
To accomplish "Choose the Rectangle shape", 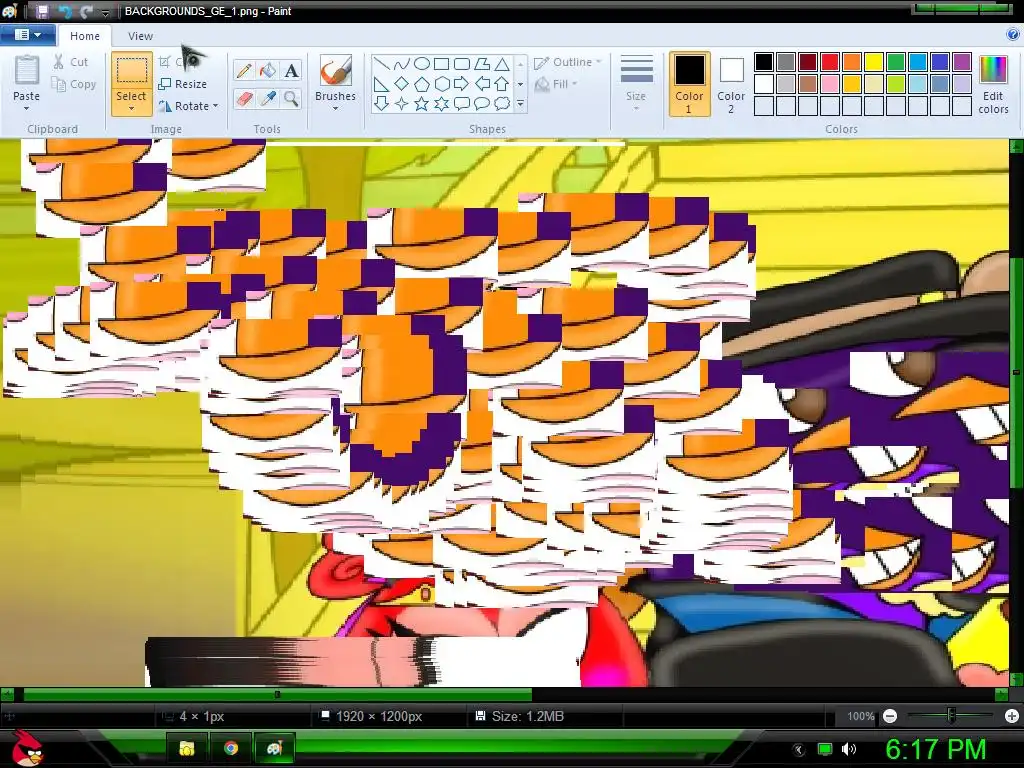I will click(442, 64).
